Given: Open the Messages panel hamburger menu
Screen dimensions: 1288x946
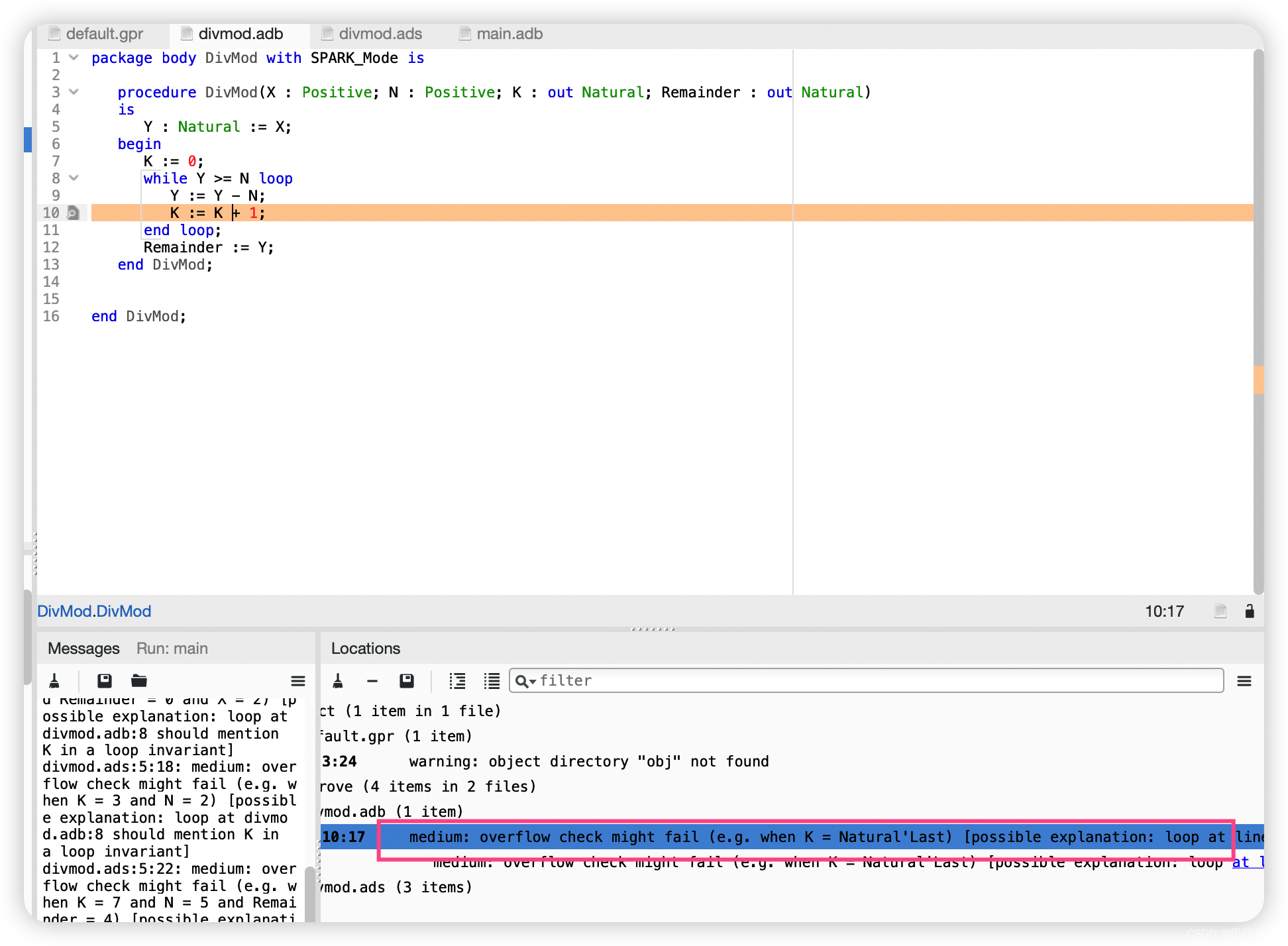Looking at the screenshot, I should pyautogui.click(x=297, y=680).
